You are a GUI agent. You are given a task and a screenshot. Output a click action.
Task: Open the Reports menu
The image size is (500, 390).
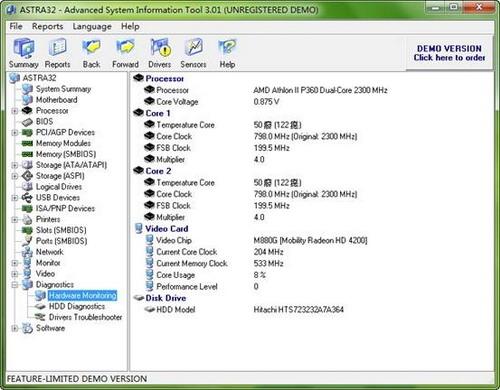[47, 26]
